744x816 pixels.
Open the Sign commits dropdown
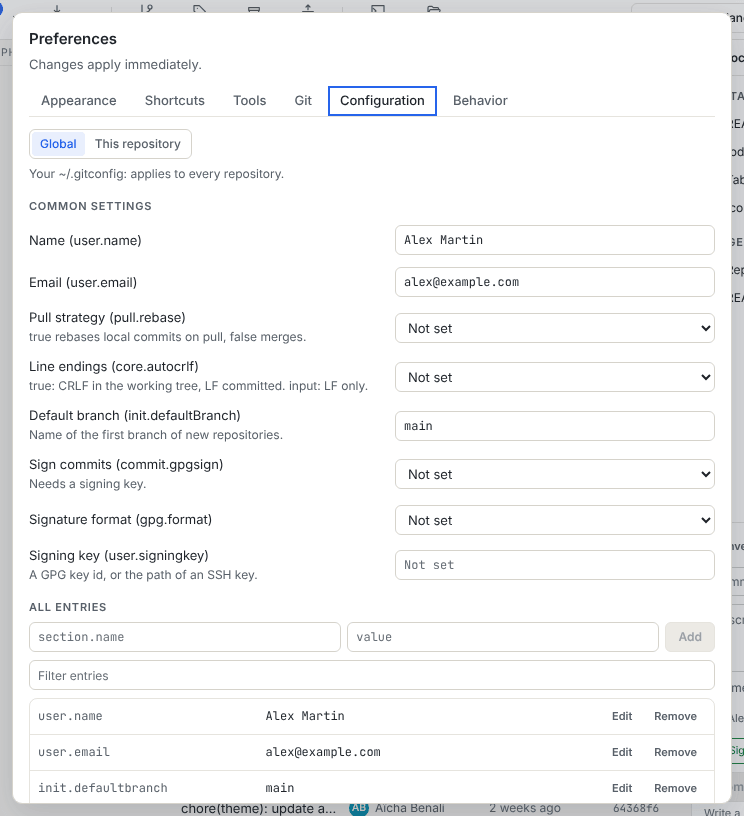555,474
